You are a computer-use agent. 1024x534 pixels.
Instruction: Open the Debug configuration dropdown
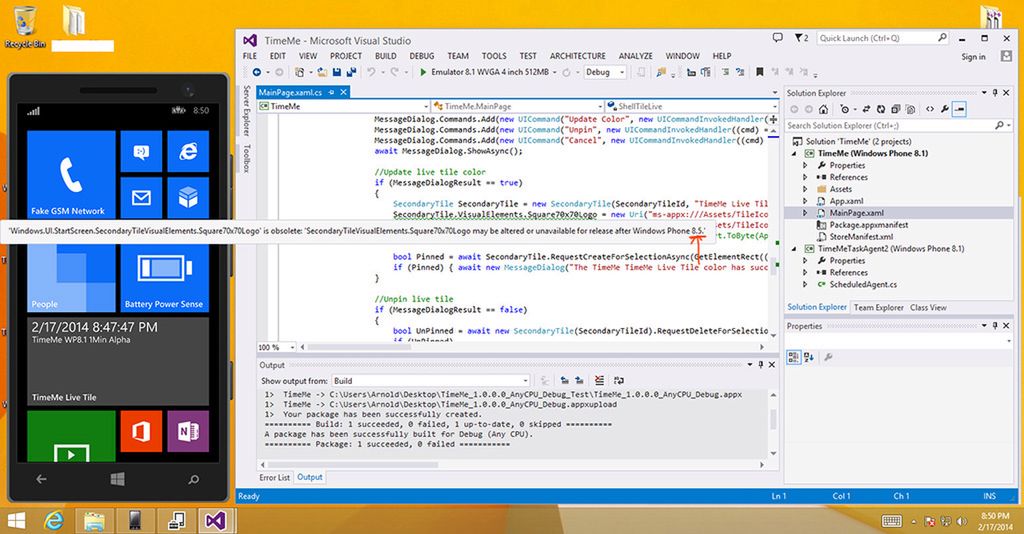pyautogui.click(x=604, y=73)
